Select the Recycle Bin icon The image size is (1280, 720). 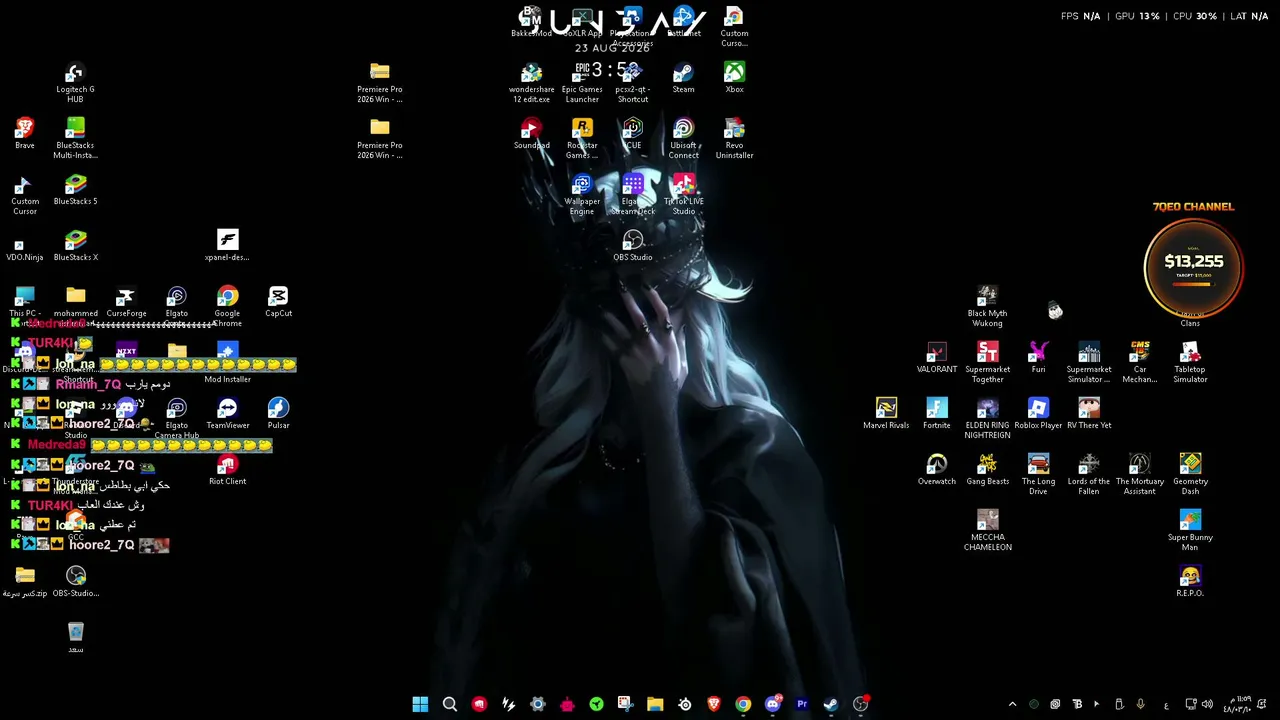click(x=76, y=638)
